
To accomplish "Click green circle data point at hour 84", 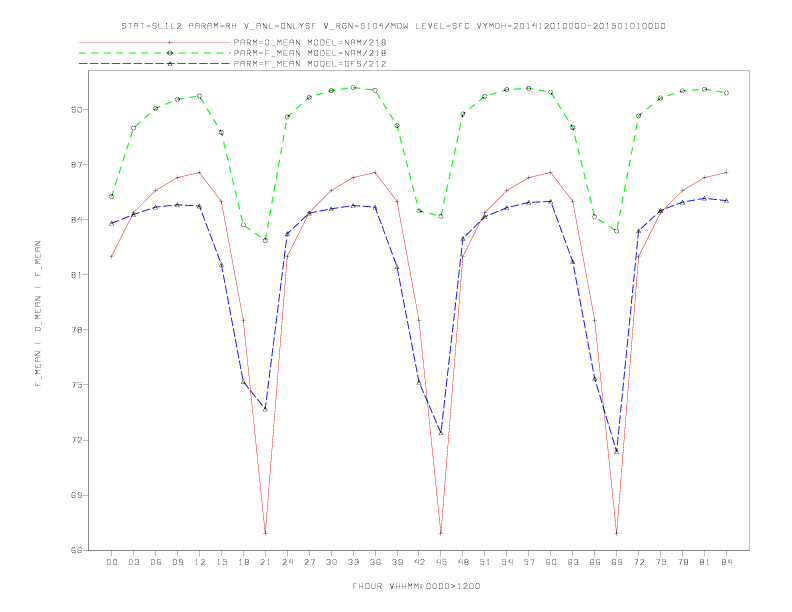I will click(x=726, y=93).
